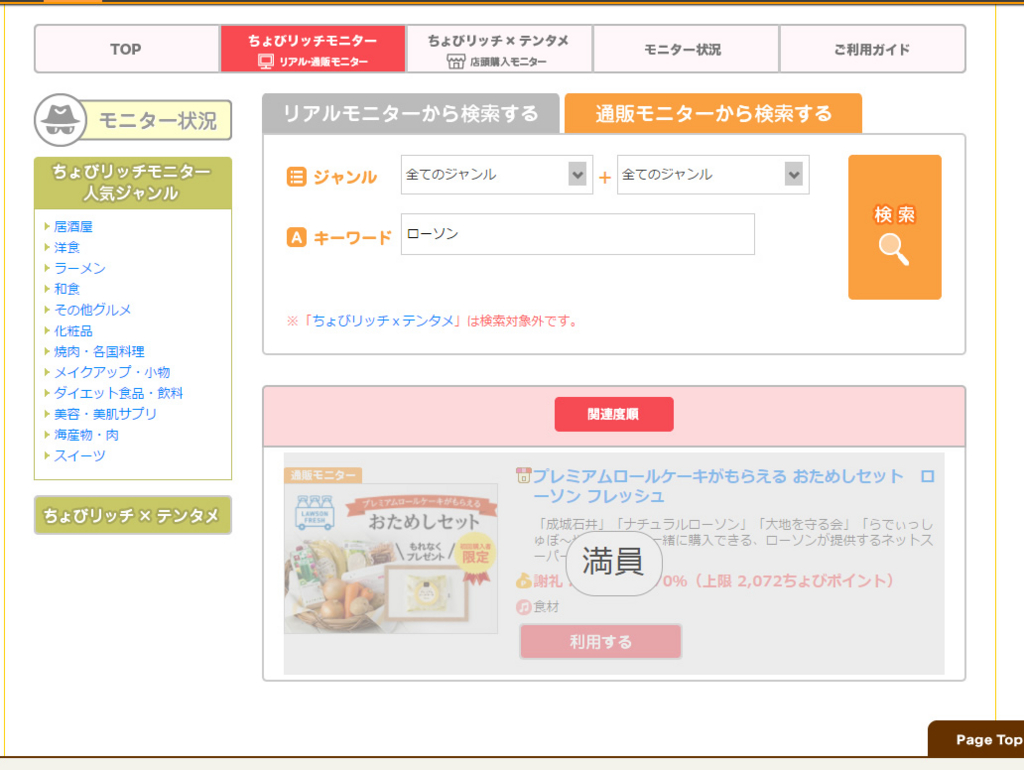Click the sidebar ちょびリッチ×テンタメ banner button

click(x=133, y=515)
